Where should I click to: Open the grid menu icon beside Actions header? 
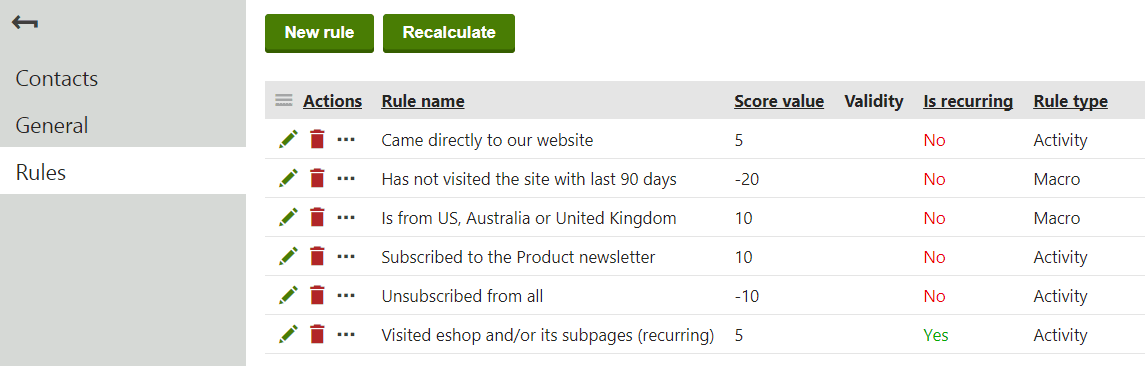click(x=284, y=101)
